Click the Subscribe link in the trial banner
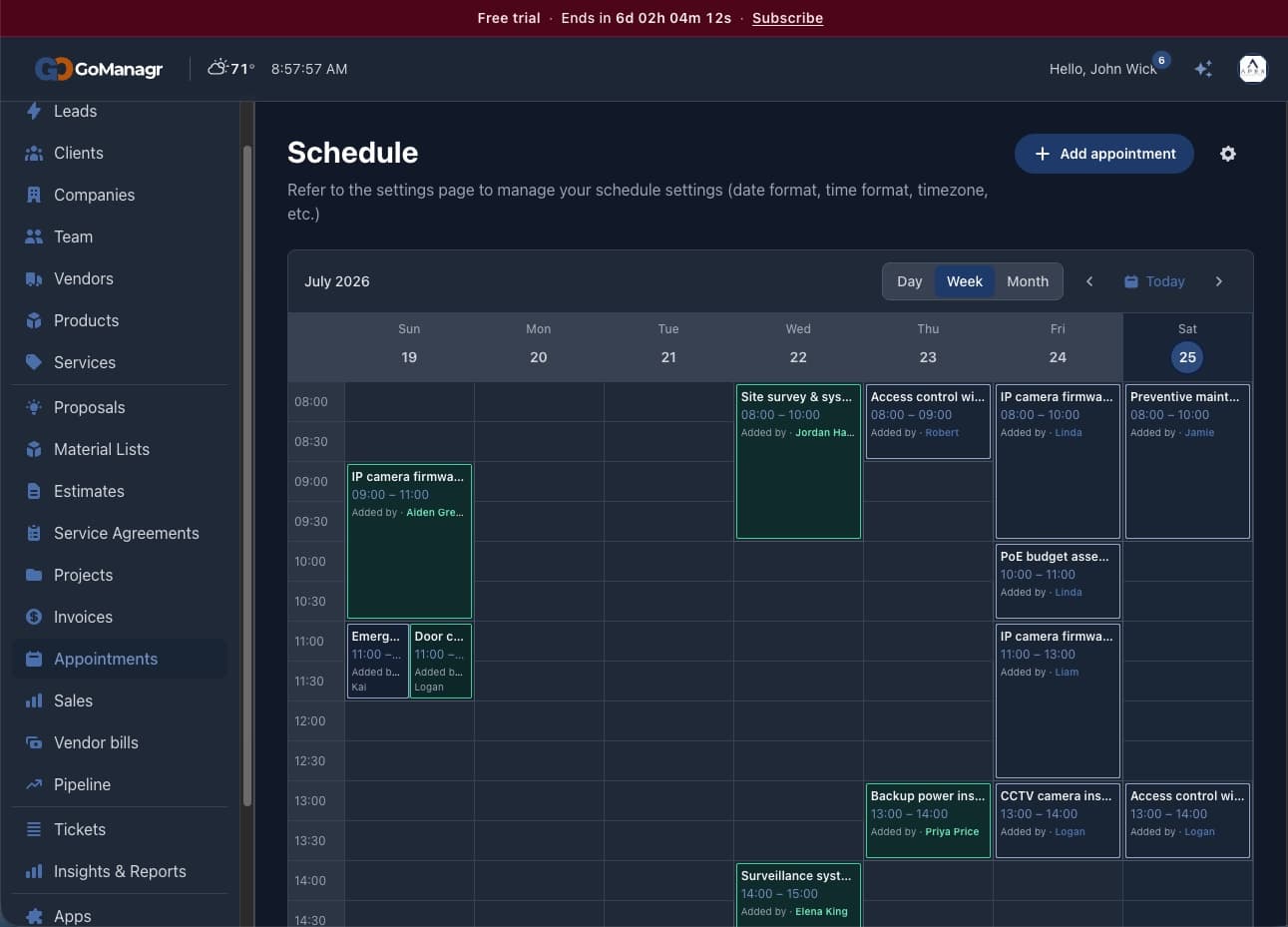Image resolution: width=1288 pixels, height=927 pixels. pyautogui.click(x=787, y=18)
